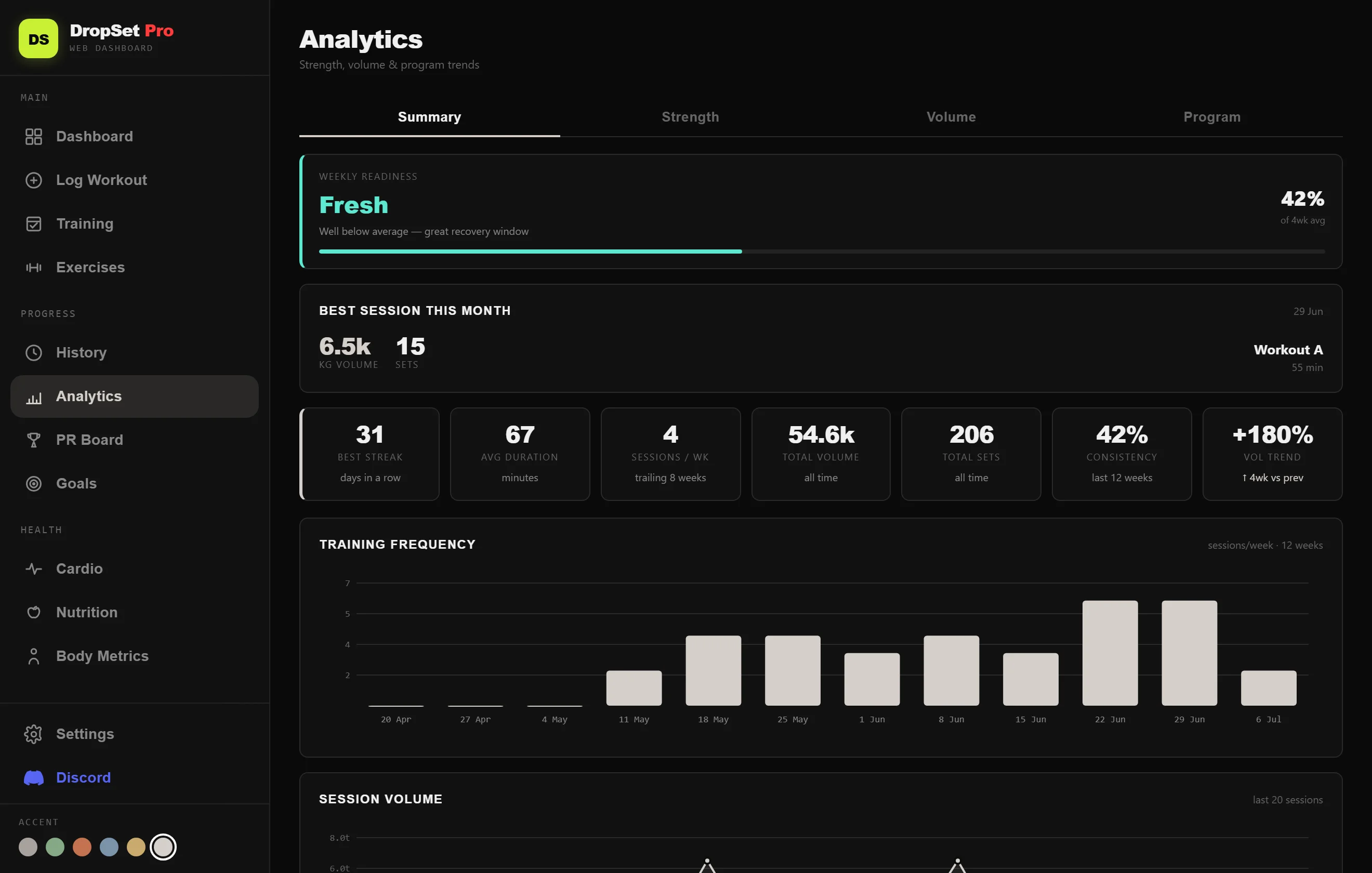
Task: Click the 8 Jun frequency bar
Action: [952, 671]
